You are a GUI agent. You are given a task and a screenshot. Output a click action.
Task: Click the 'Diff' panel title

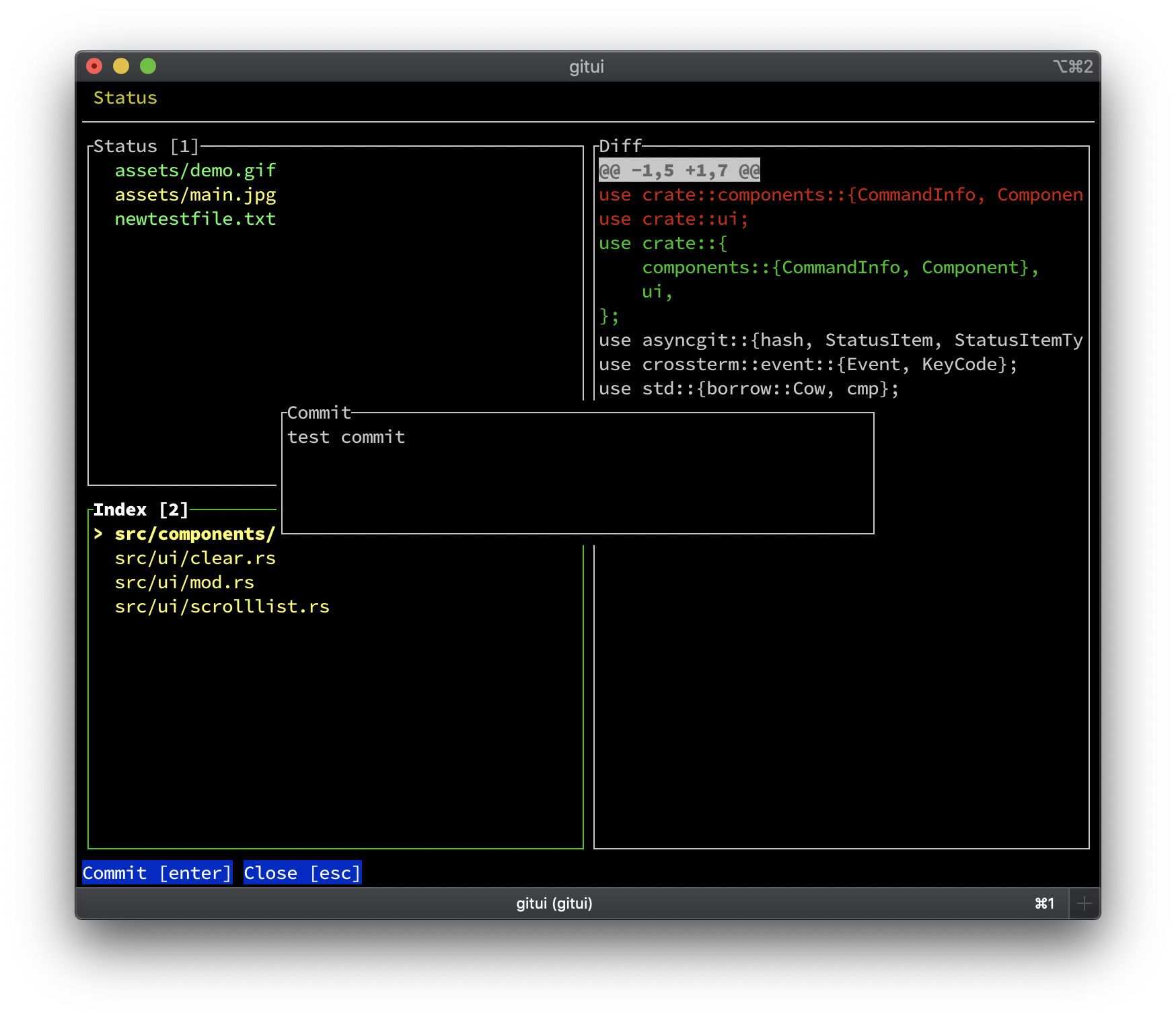[620, 146]
